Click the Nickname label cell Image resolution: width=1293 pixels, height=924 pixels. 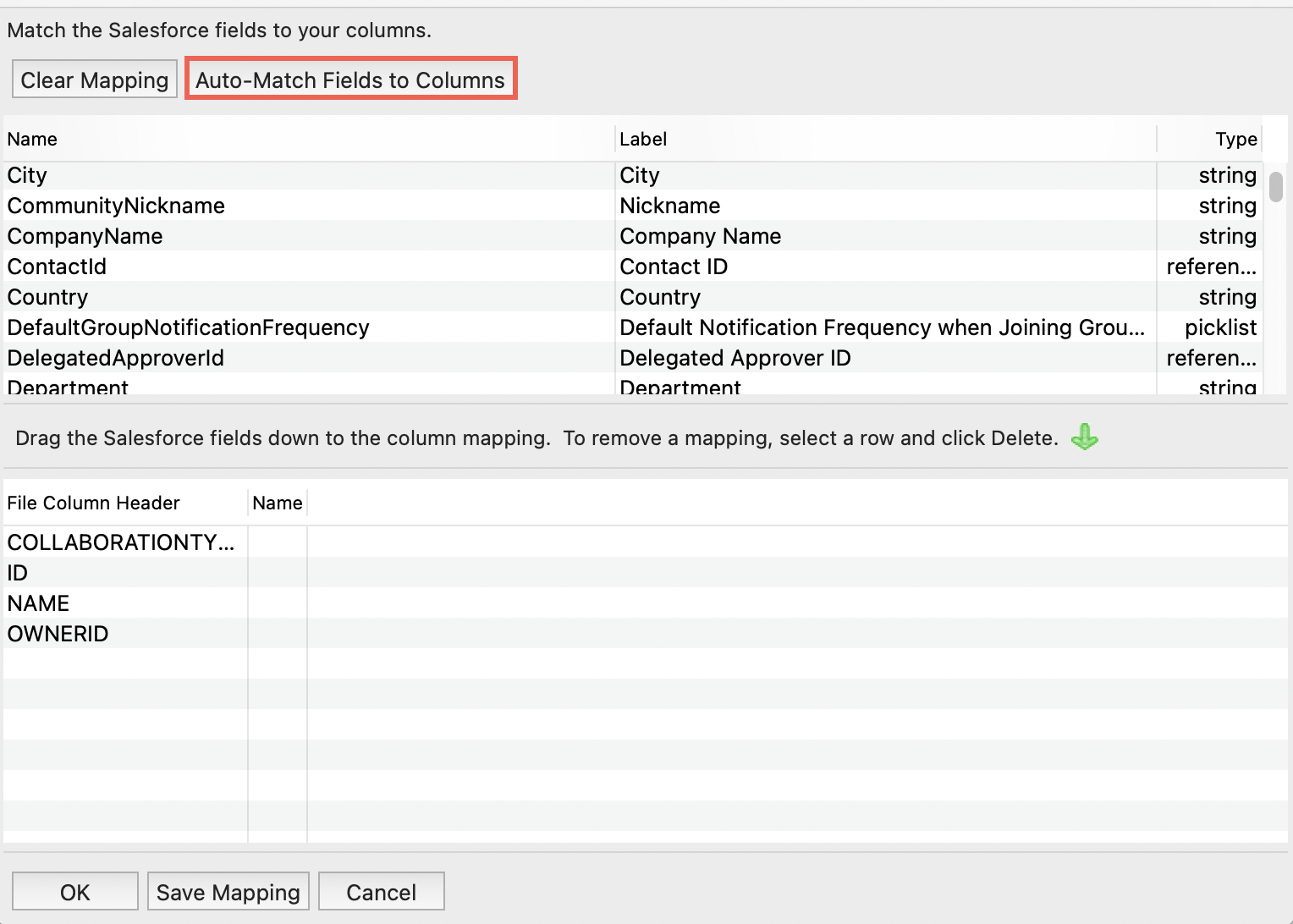coord(885,206)
